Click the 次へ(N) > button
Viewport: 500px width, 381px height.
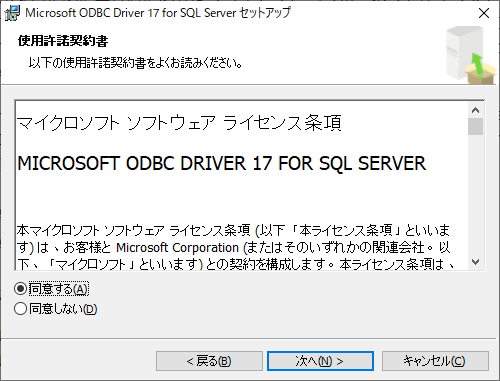[320, 361]
